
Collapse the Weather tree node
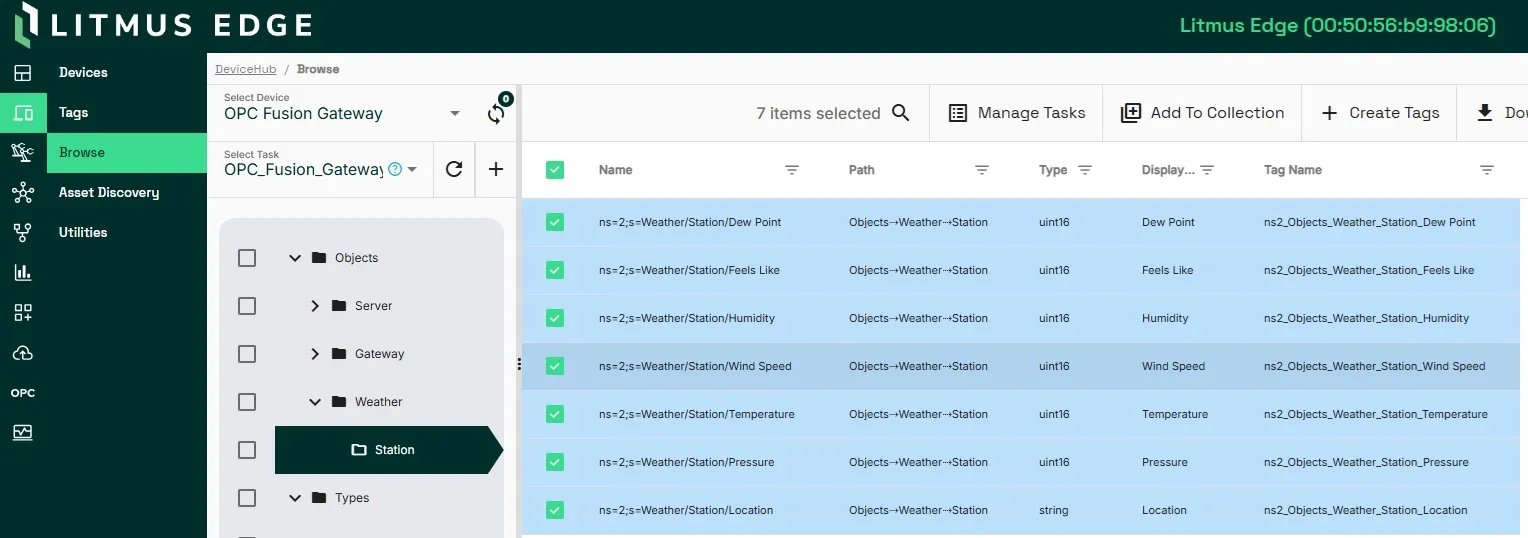pos(315,402)
